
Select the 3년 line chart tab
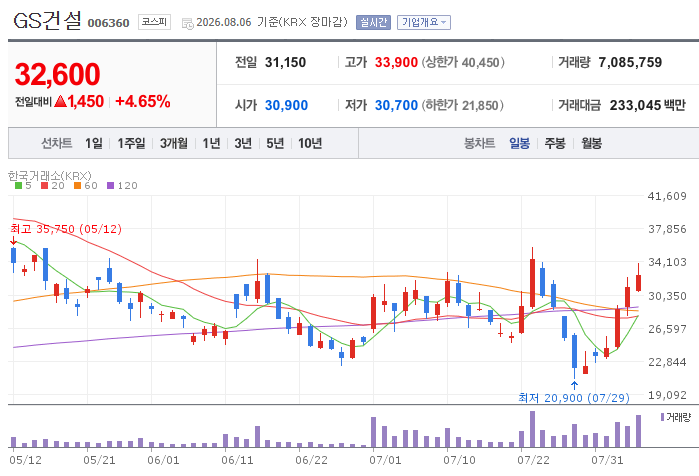243,144
